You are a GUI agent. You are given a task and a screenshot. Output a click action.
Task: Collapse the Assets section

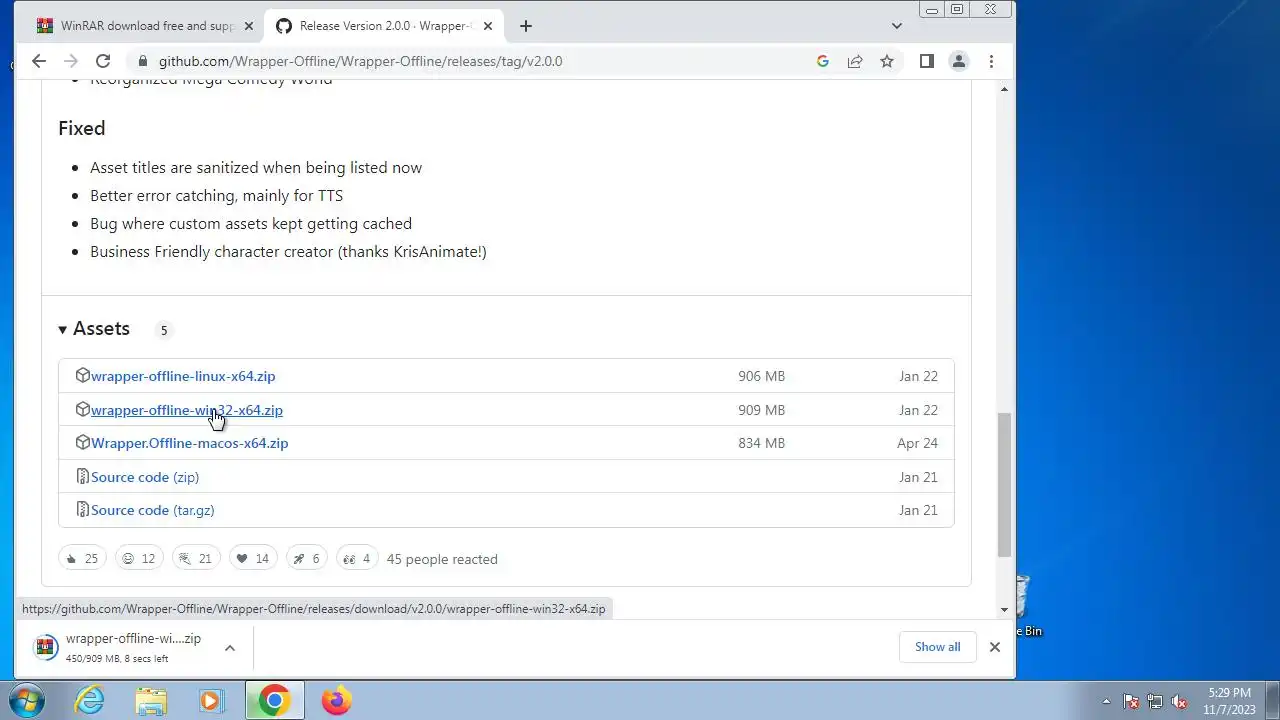pyautogui.click(x=94, y=329)
